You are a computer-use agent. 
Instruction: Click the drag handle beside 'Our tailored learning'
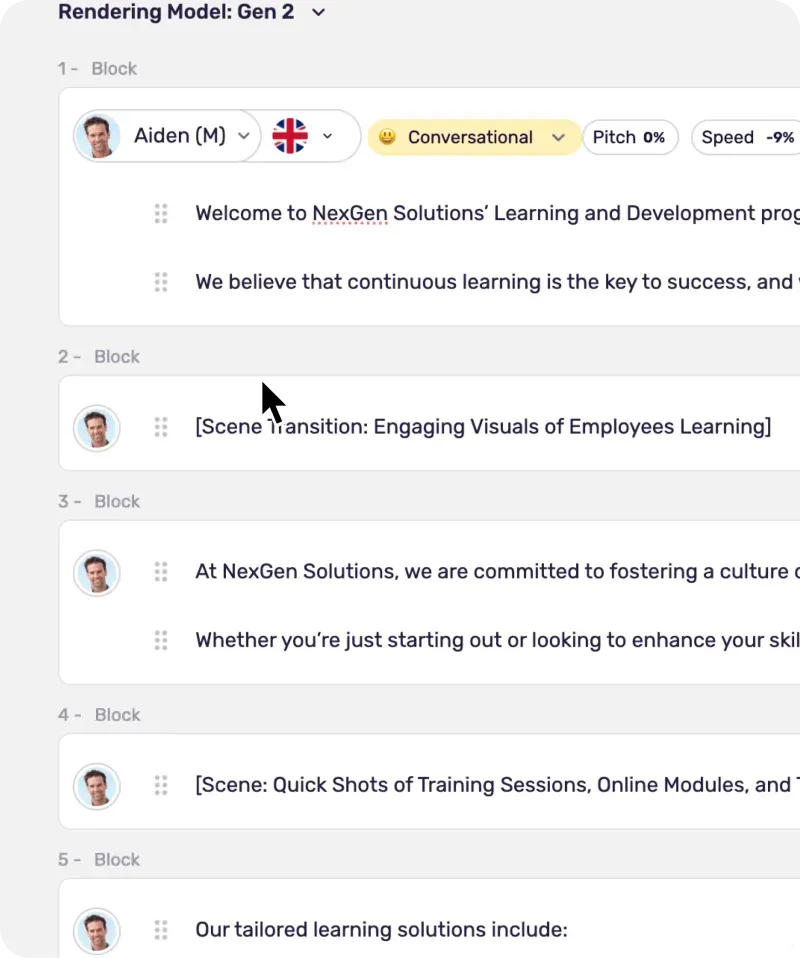(x=161, y=931)
